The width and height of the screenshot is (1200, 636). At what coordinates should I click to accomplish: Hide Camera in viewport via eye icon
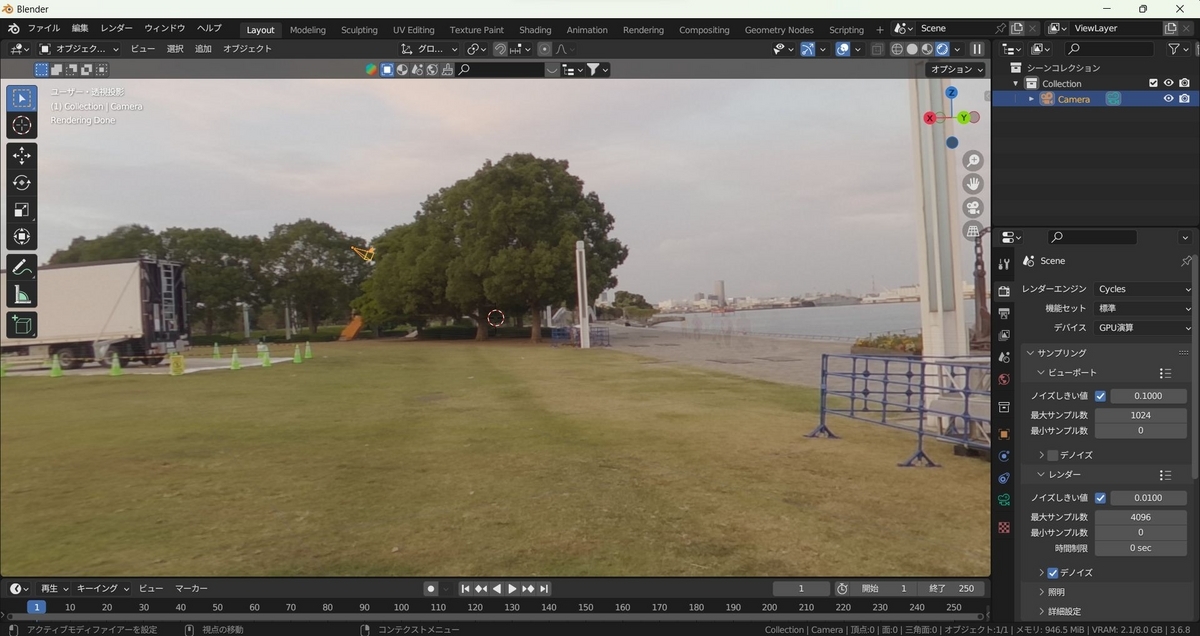[x=1168, y=99]
